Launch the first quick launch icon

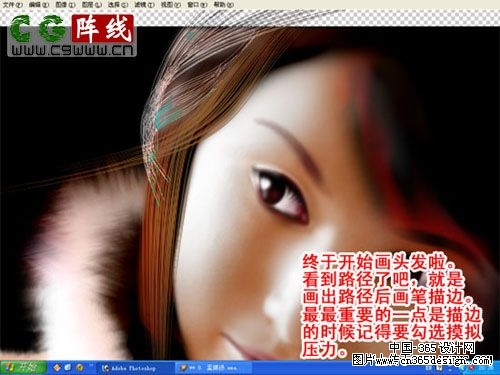[57, 368]
